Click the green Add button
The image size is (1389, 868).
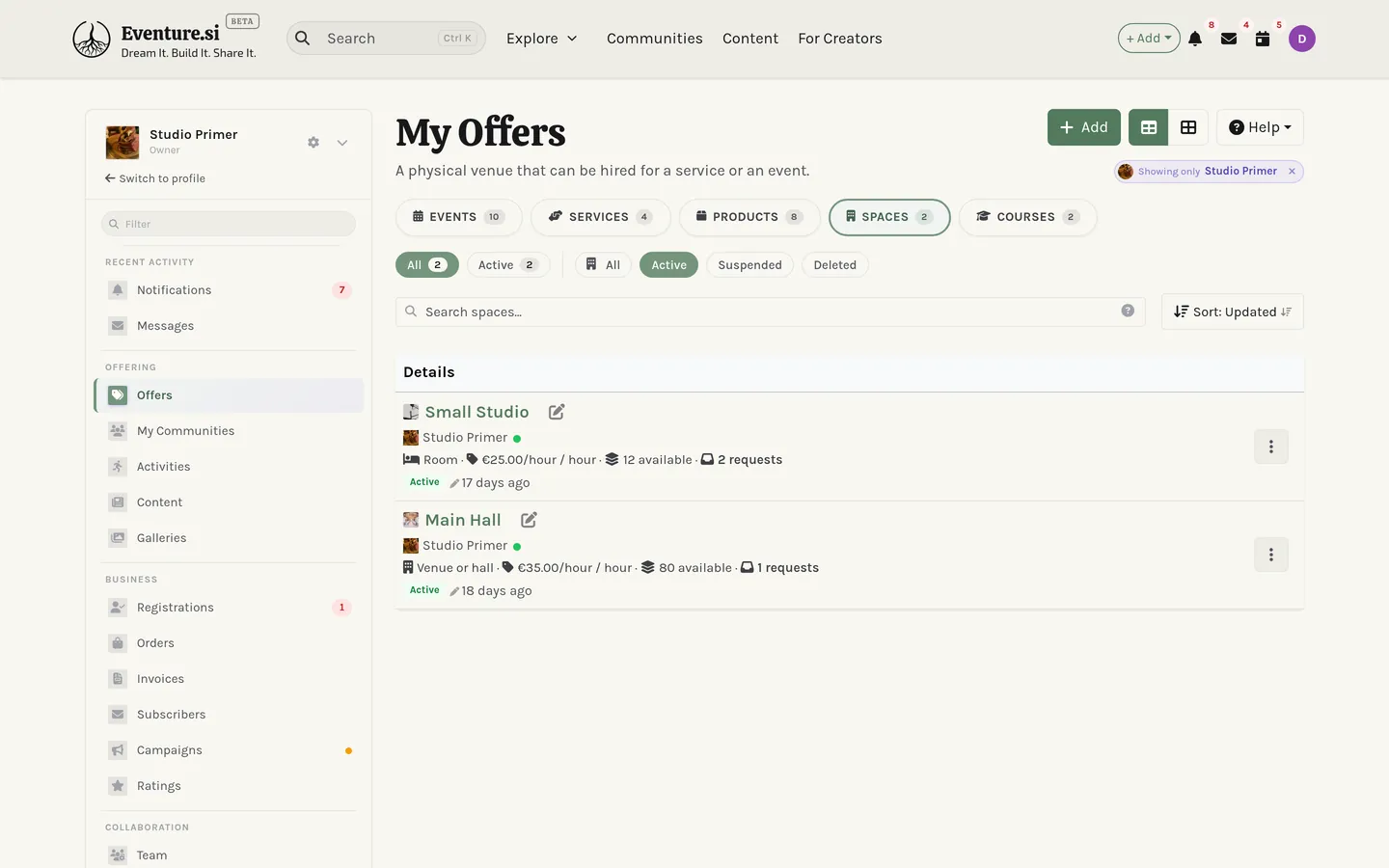1084,127
